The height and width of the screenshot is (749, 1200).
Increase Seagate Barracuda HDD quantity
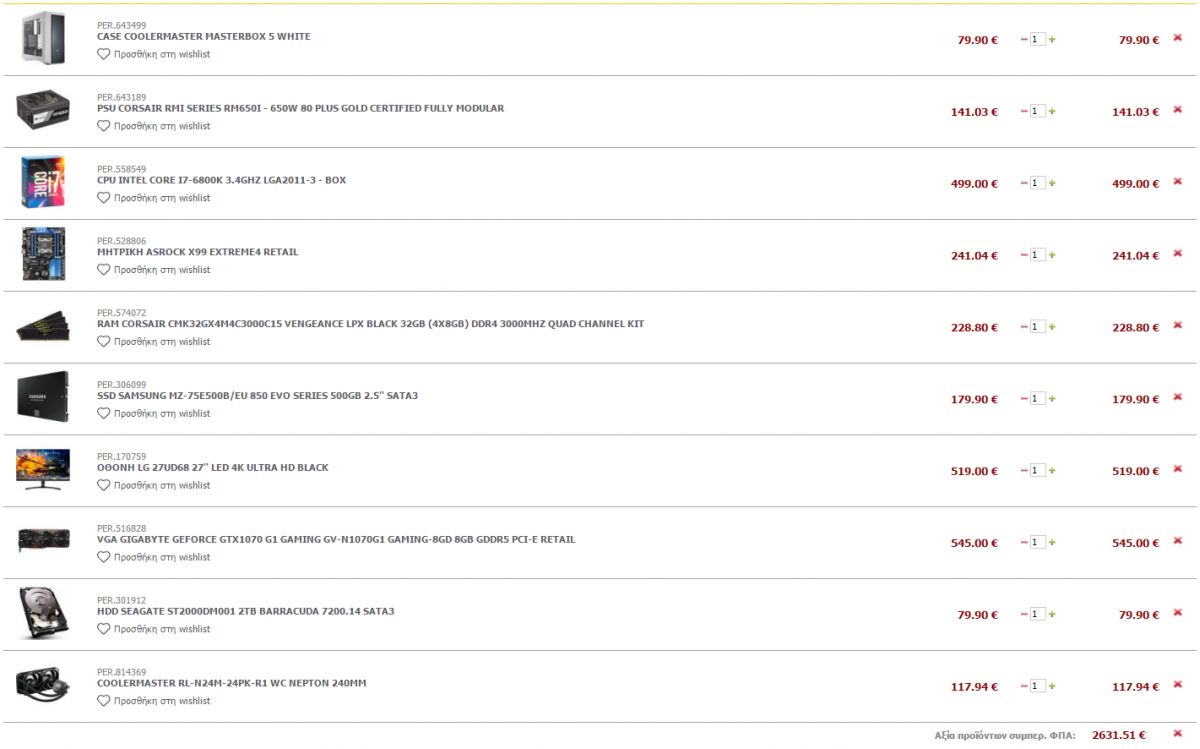pyautogui.click(x=1052, y=615)
